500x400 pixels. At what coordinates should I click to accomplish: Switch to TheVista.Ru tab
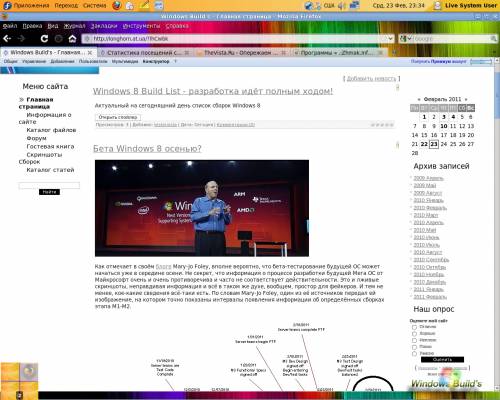click(241, 53)
